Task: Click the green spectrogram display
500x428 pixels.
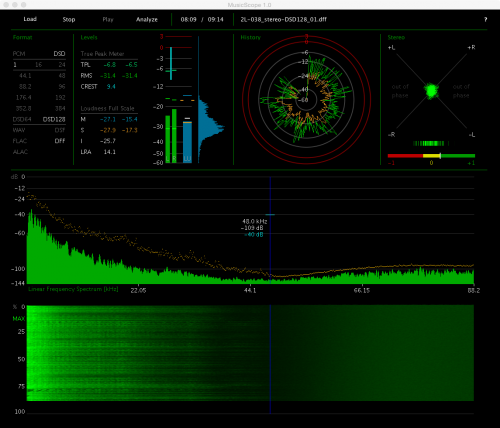Action: pos(250,353)
